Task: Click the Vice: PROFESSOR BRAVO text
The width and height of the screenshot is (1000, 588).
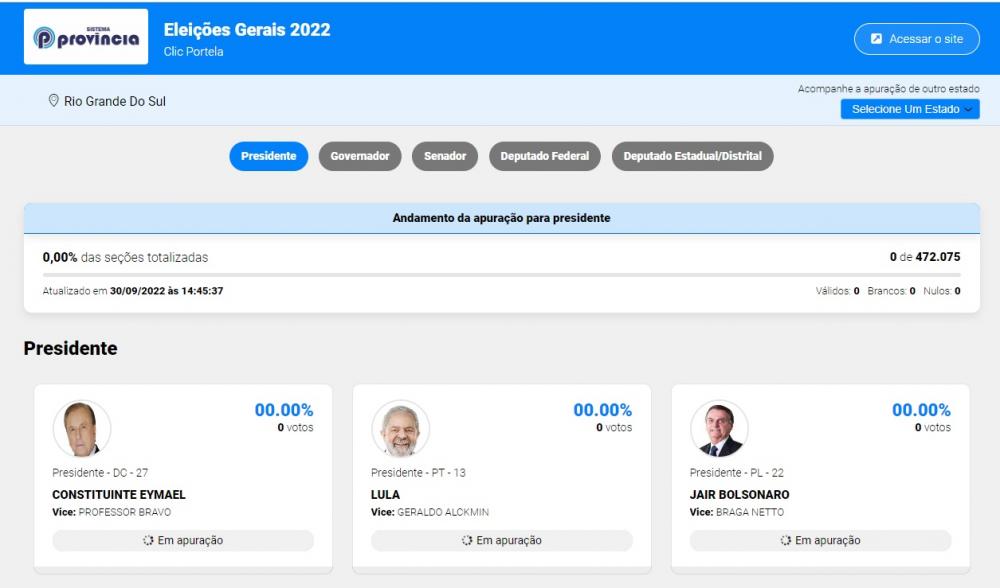Action: pyautogui.click(x=112, y=512)
